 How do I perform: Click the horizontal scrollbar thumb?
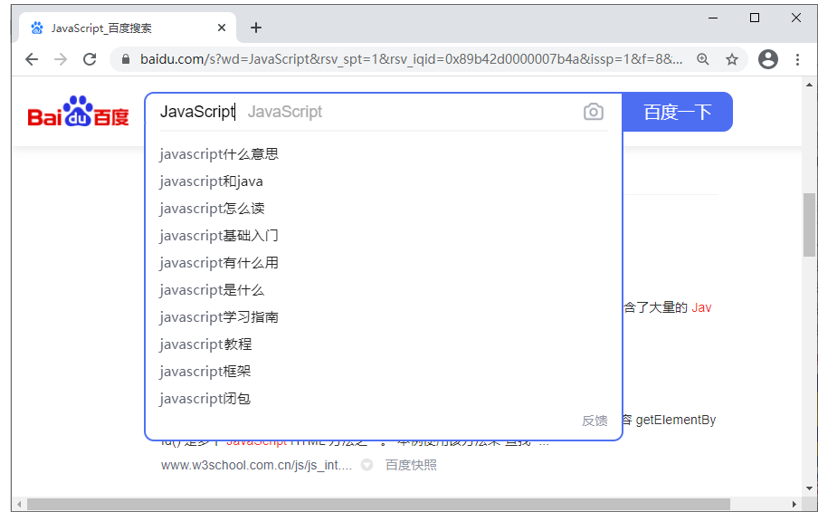click(378, 505)
